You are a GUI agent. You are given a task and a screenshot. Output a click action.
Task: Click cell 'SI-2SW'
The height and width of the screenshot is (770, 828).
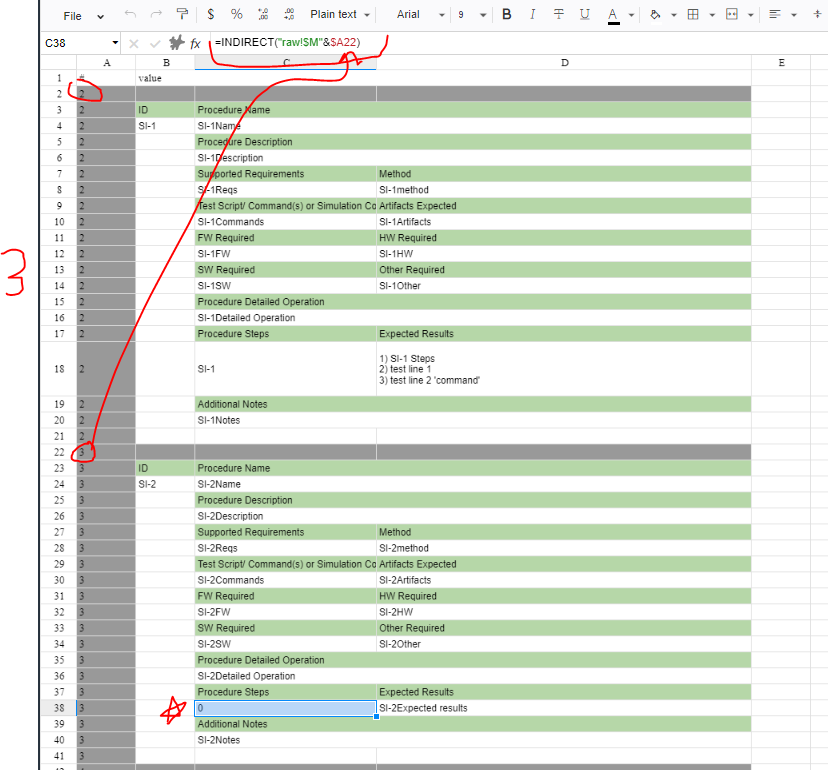click(286, 644)
